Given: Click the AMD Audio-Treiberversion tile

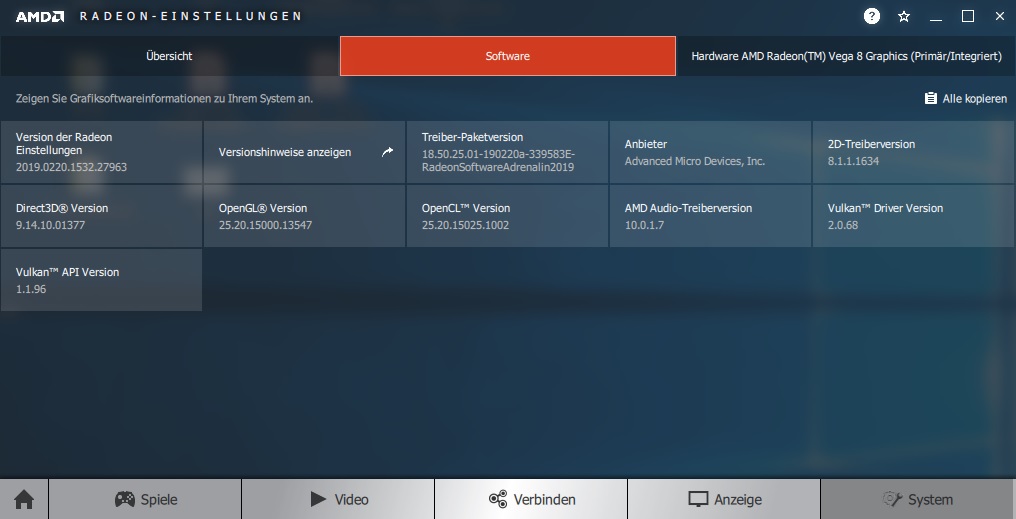Looking at the screenshot, I should [710, 216].
